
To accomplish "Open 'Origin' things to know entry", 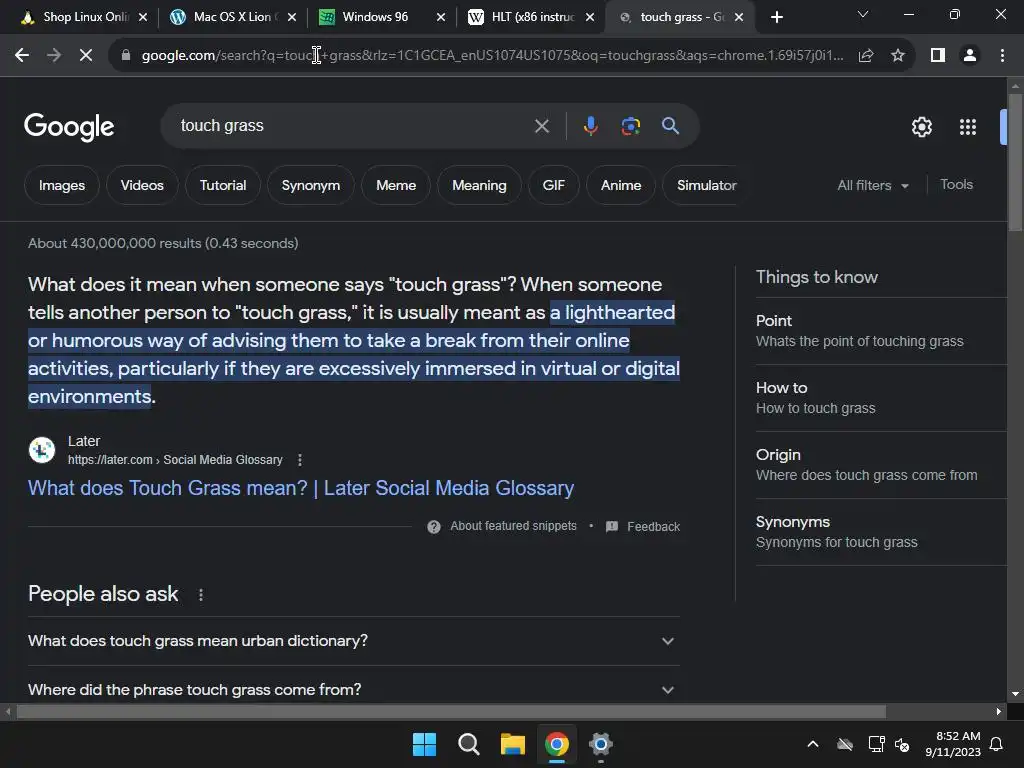I will (881, 465).
